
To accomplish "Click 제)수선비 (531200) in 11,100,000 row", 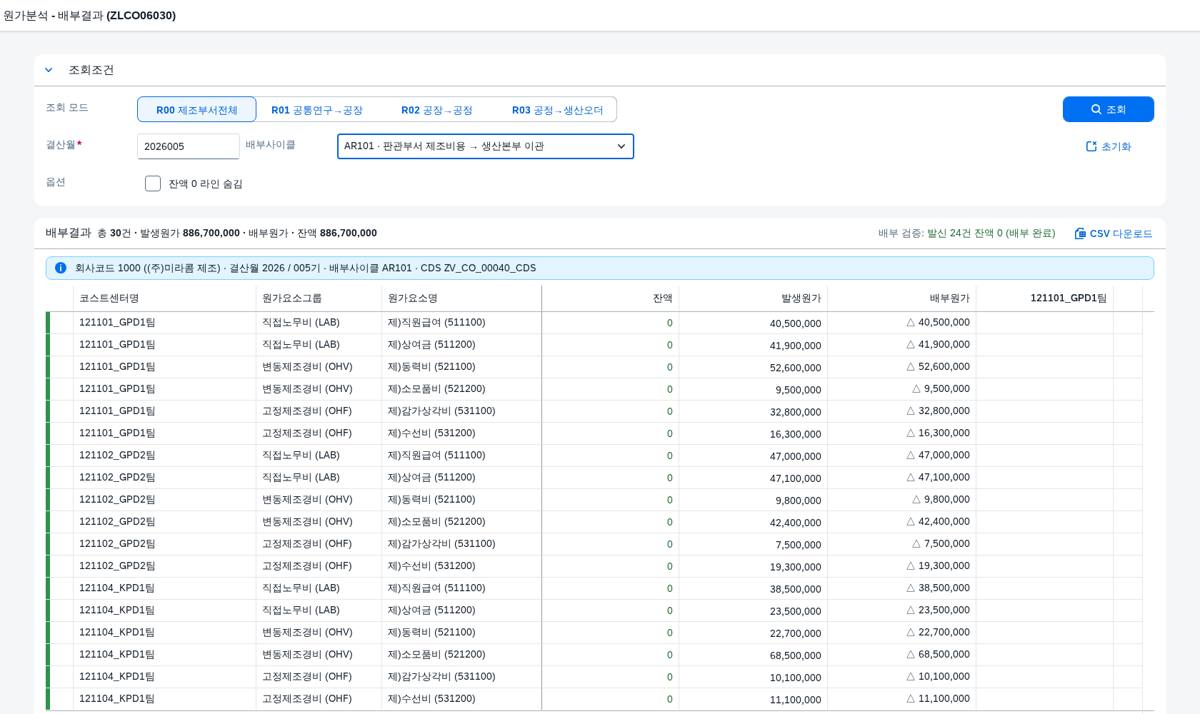I will tap(431, 699).
